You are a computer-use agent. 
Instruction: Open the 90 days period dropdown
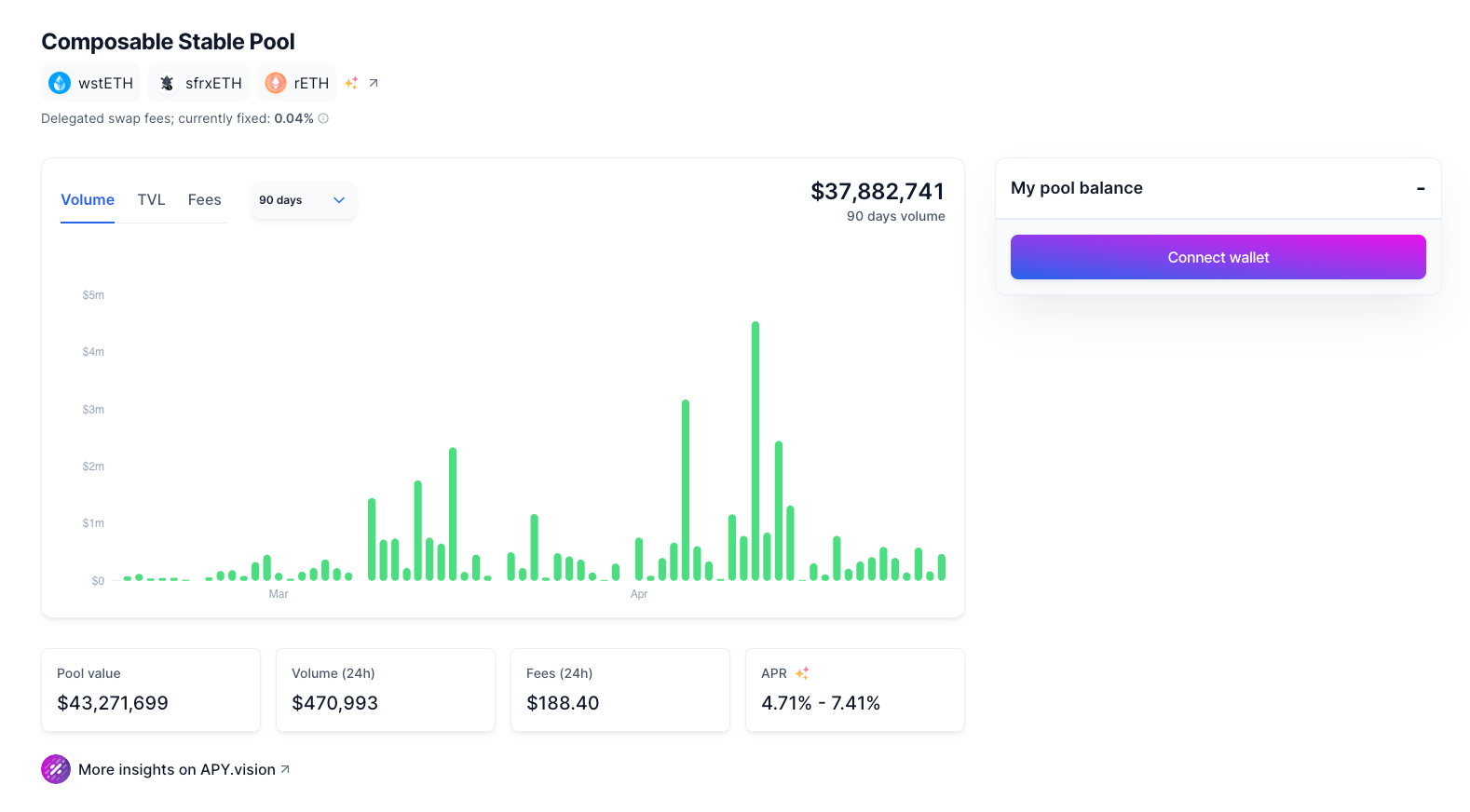coord(303,200)
